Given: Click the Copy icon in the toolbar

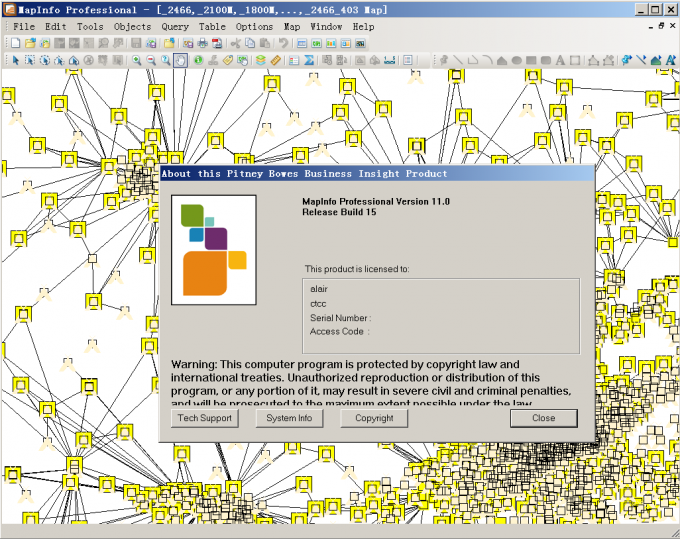Looking at the screenshot, I should pyautogui.click(x=250, y=43).
